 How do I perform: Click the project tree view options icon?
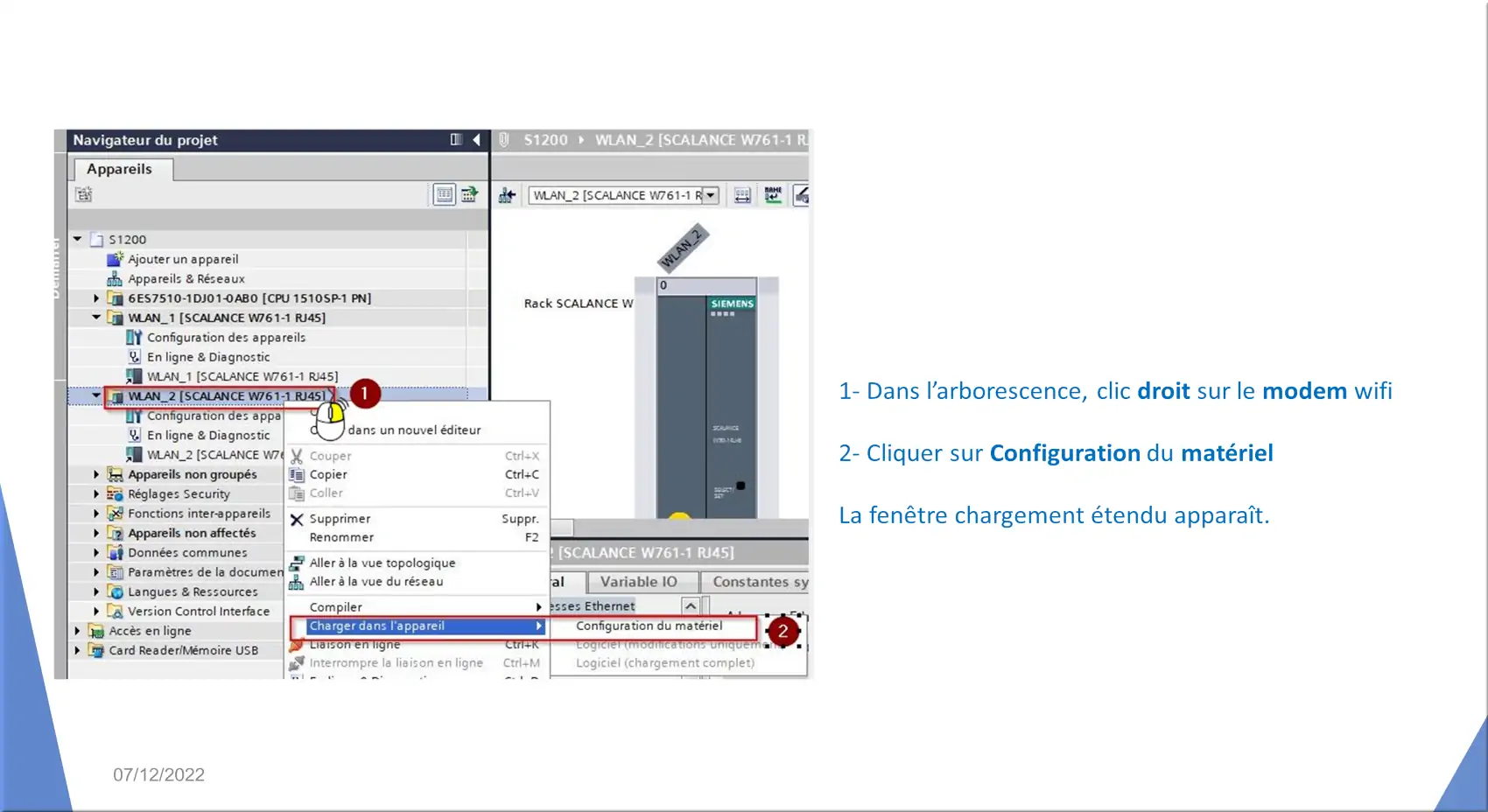pos(83,194)
